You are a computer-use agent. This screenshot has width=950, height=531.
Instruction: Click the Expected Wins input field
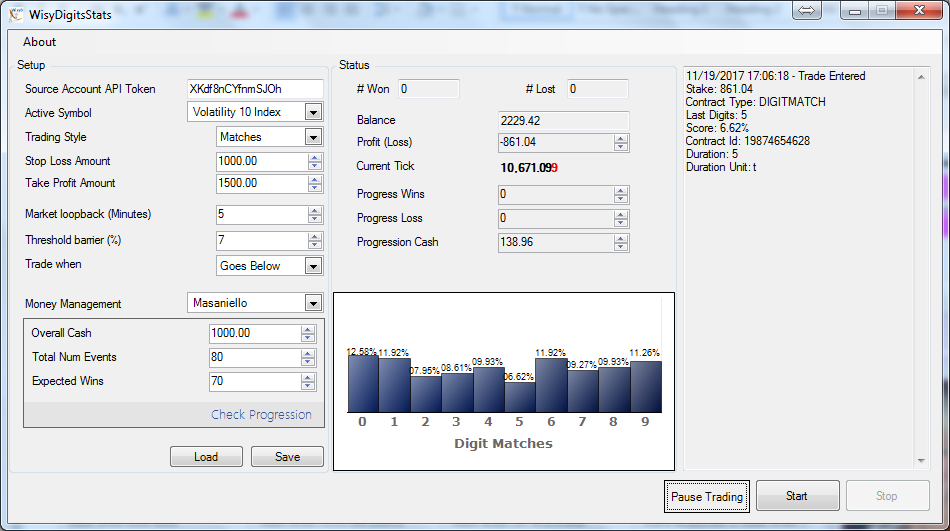[x=255, y=381]
